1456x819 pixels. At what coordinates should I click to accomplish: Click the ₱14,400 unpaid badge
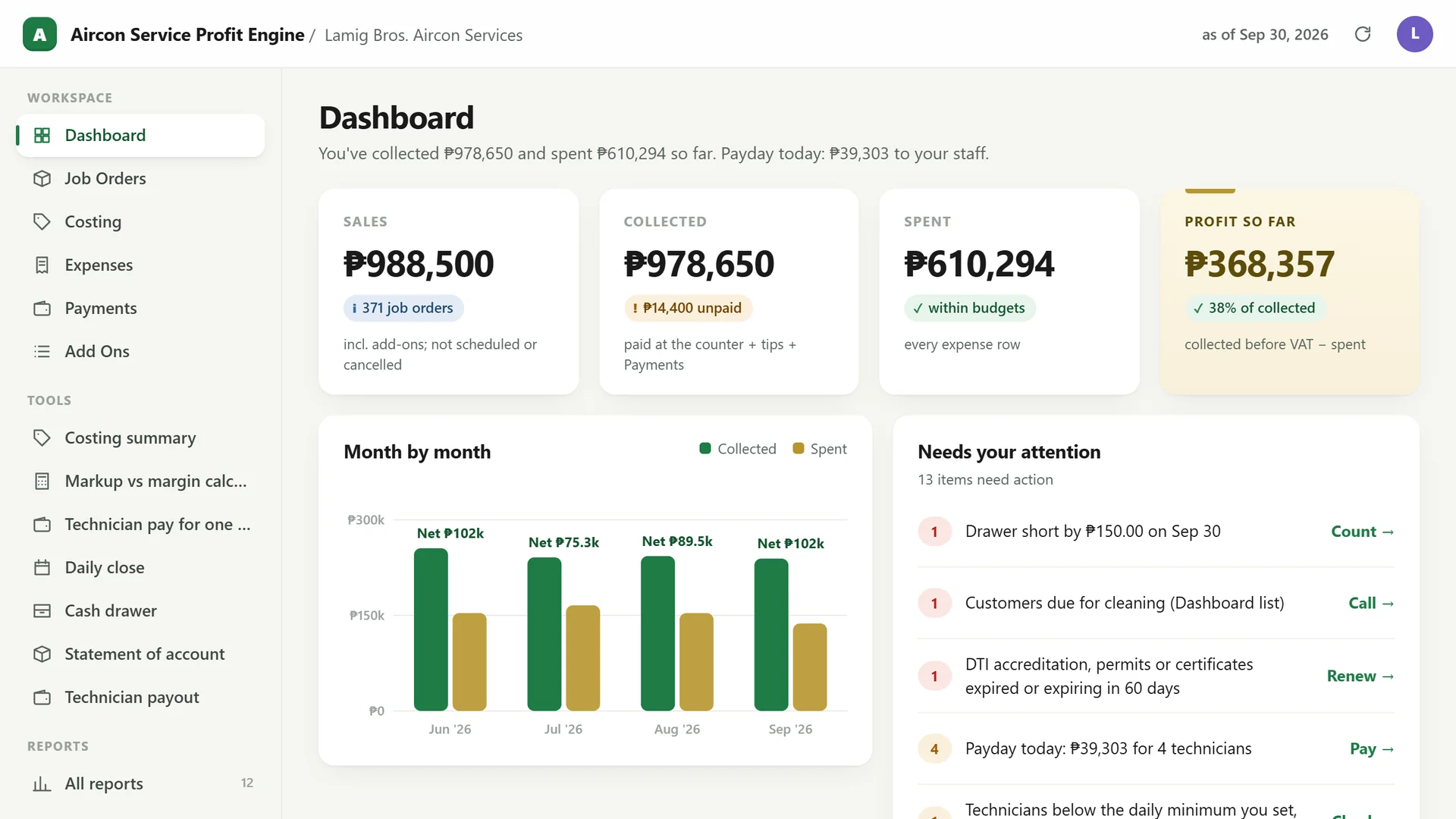[688, 308]
